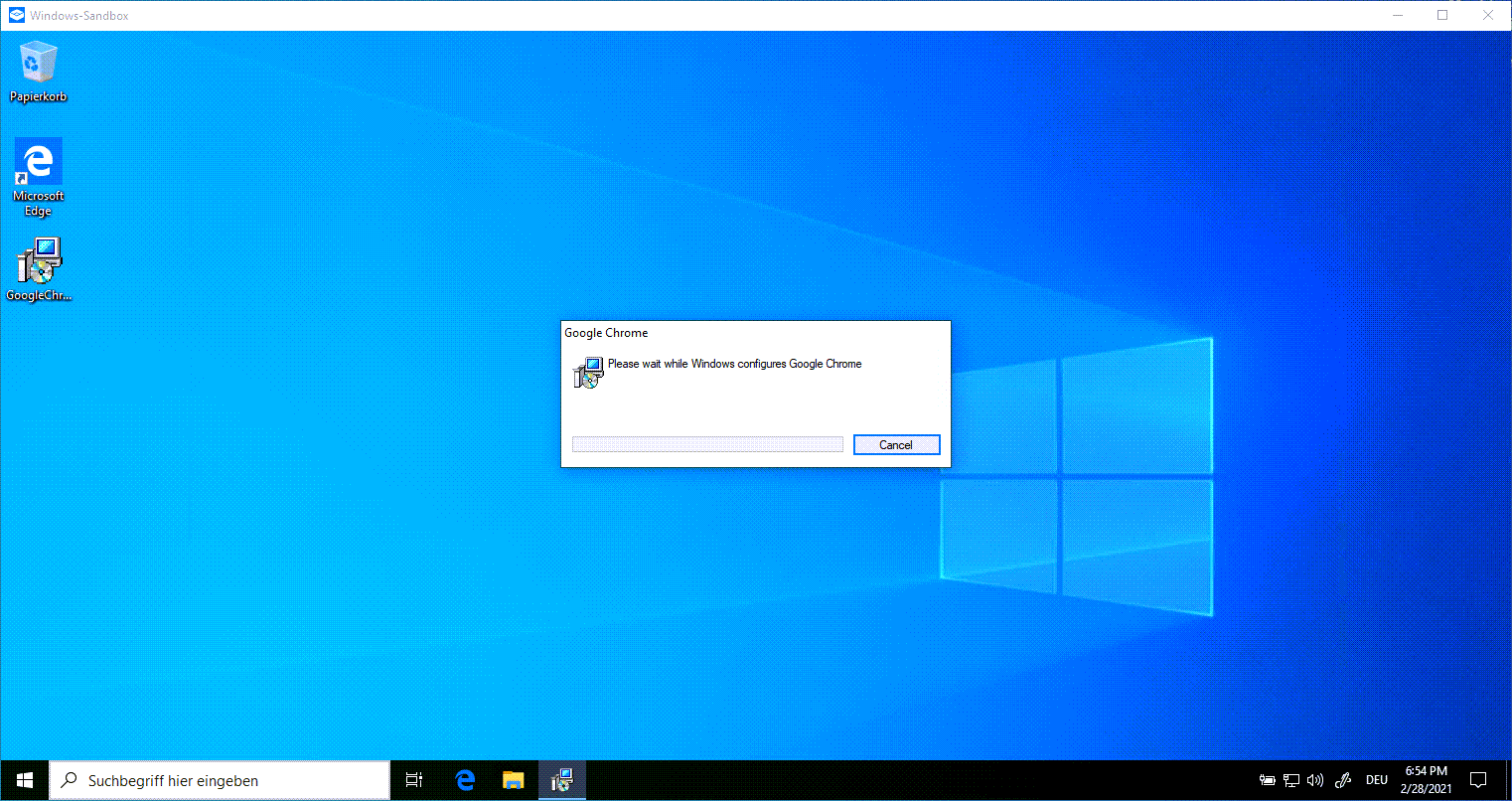Click the Windows-Sandbox window app icon
1512x801 pixels.
pos(16,15)
